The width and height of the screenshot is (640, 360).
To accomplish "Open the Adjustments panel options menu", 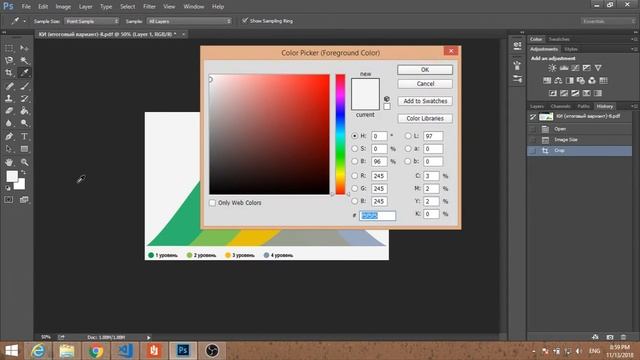I will pos(634,49).
